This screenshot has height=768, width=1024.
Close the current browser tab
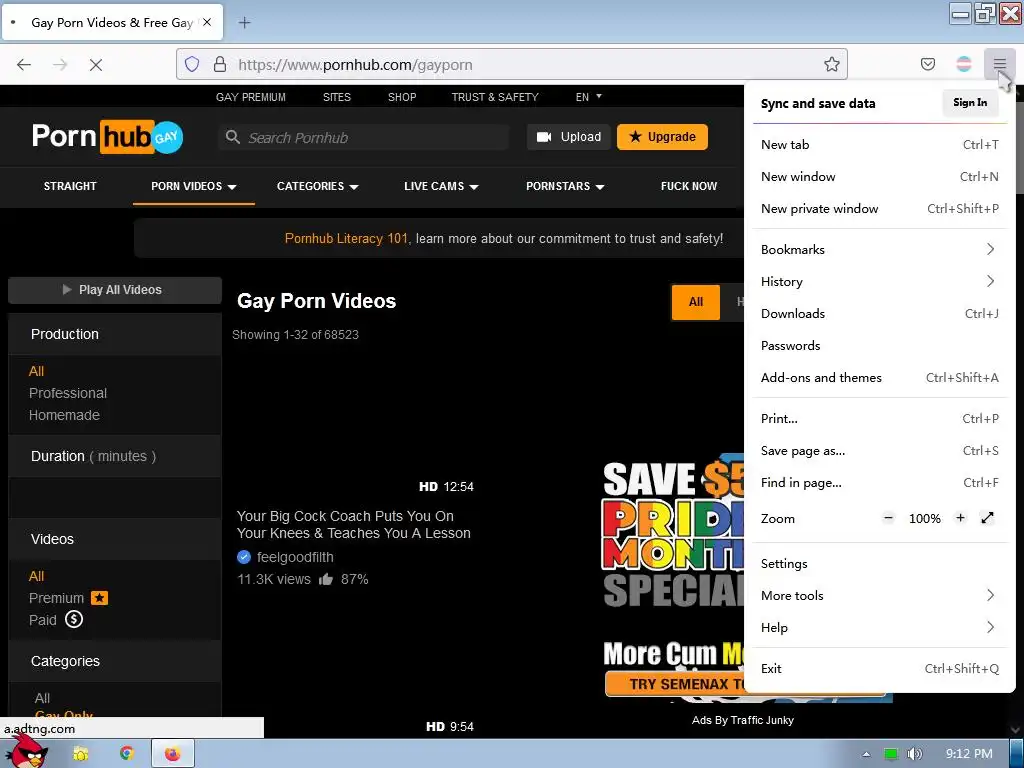click(207, 22)
